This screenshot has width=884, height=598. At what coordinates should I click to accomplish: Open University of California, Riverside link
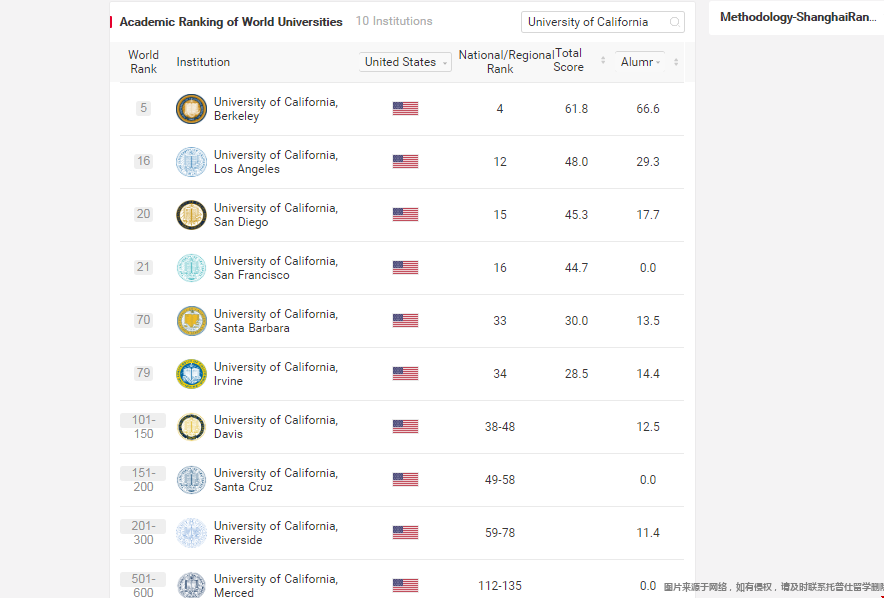click(x=275, y=533)
